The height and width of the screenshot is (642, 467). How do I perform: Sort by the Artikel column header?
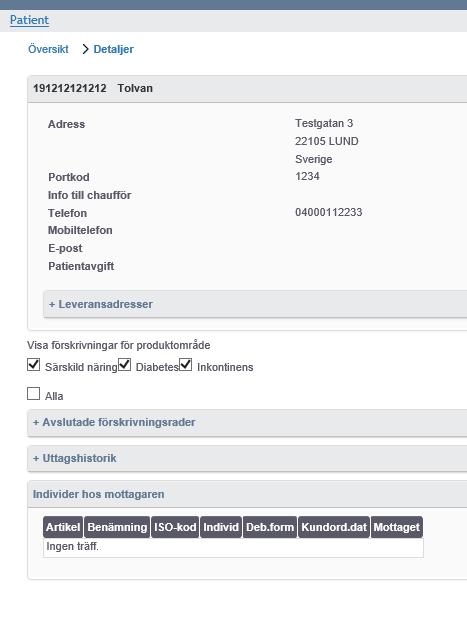tap(63, 527)
